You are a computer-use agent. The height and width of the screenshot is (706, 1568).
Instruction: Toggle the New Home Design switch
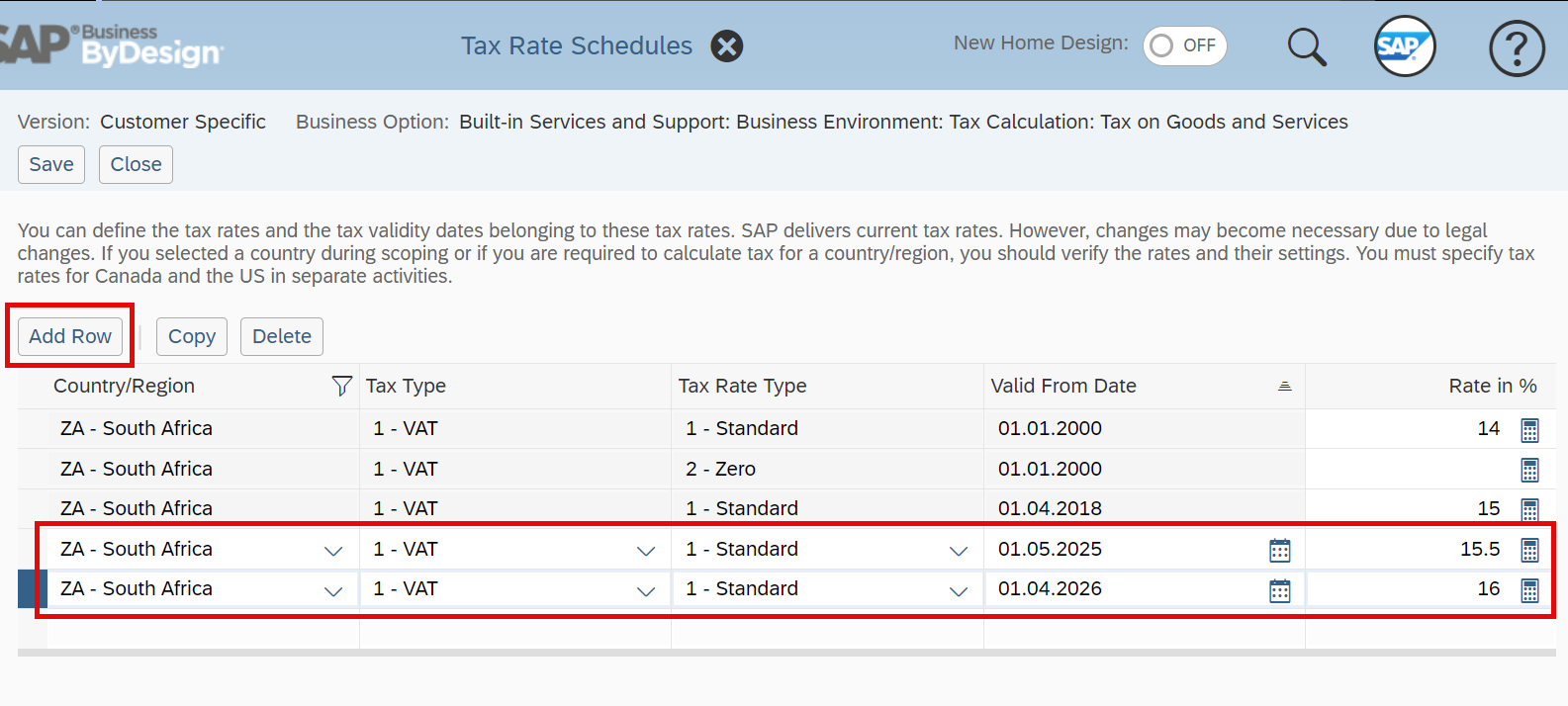(x=1185, y=45)
